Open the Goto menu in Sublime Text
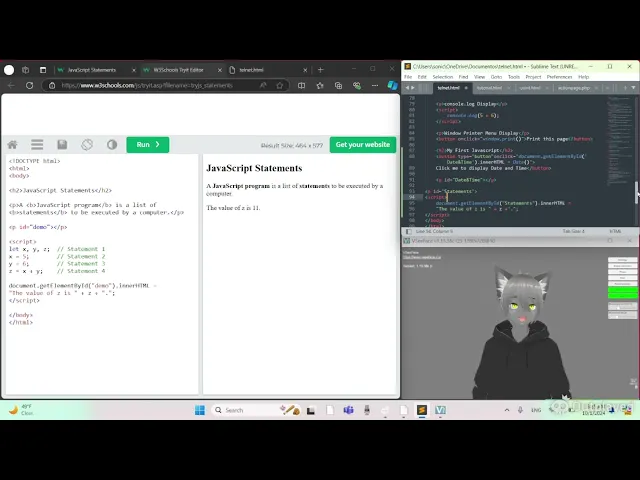 tap(496, 77)
